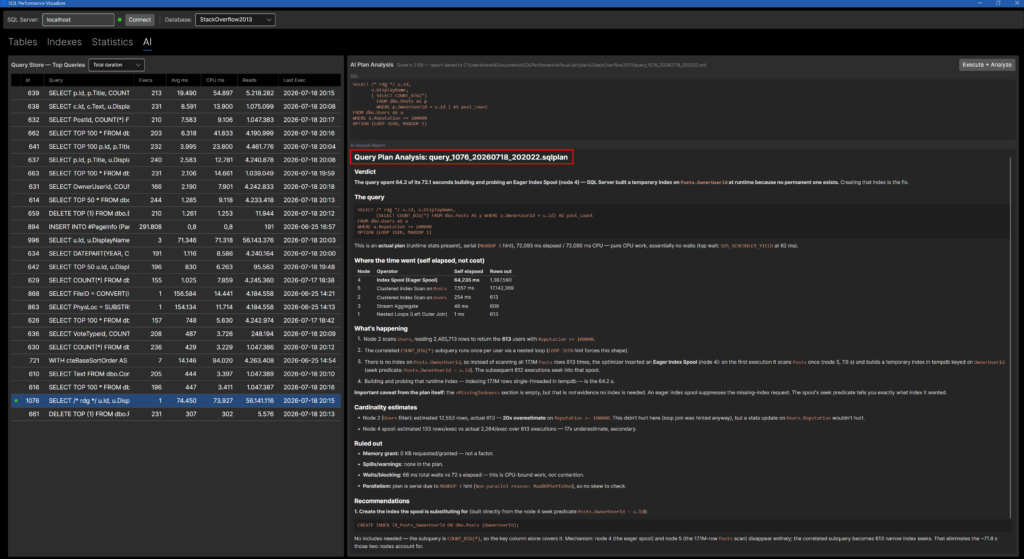Select query row with Id 663
This screenshot has width=1024, height=559.
[x=176, y=174]
